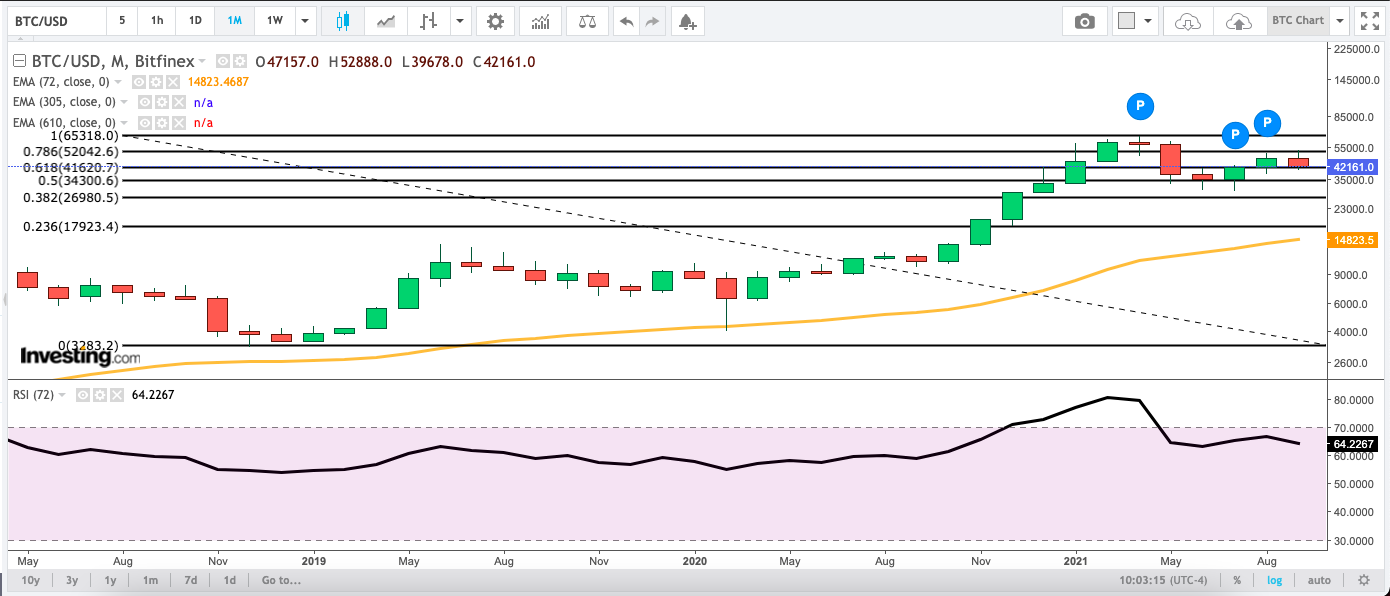Click the Compare scales icon
The width and height of the screenshot is (1390, 596).
pos(588,21)
